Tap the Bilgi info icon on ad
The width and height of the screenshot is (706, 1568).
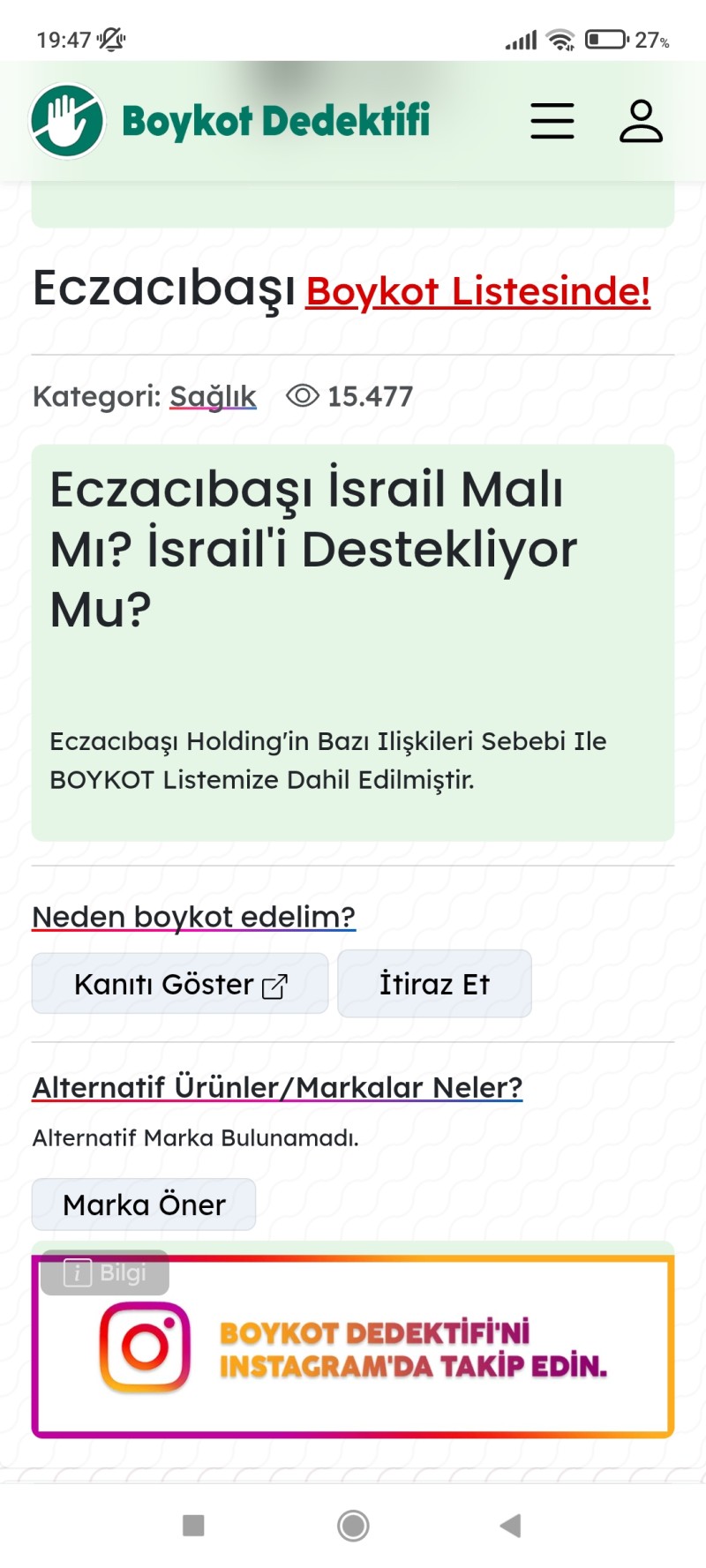point(78,1273)
